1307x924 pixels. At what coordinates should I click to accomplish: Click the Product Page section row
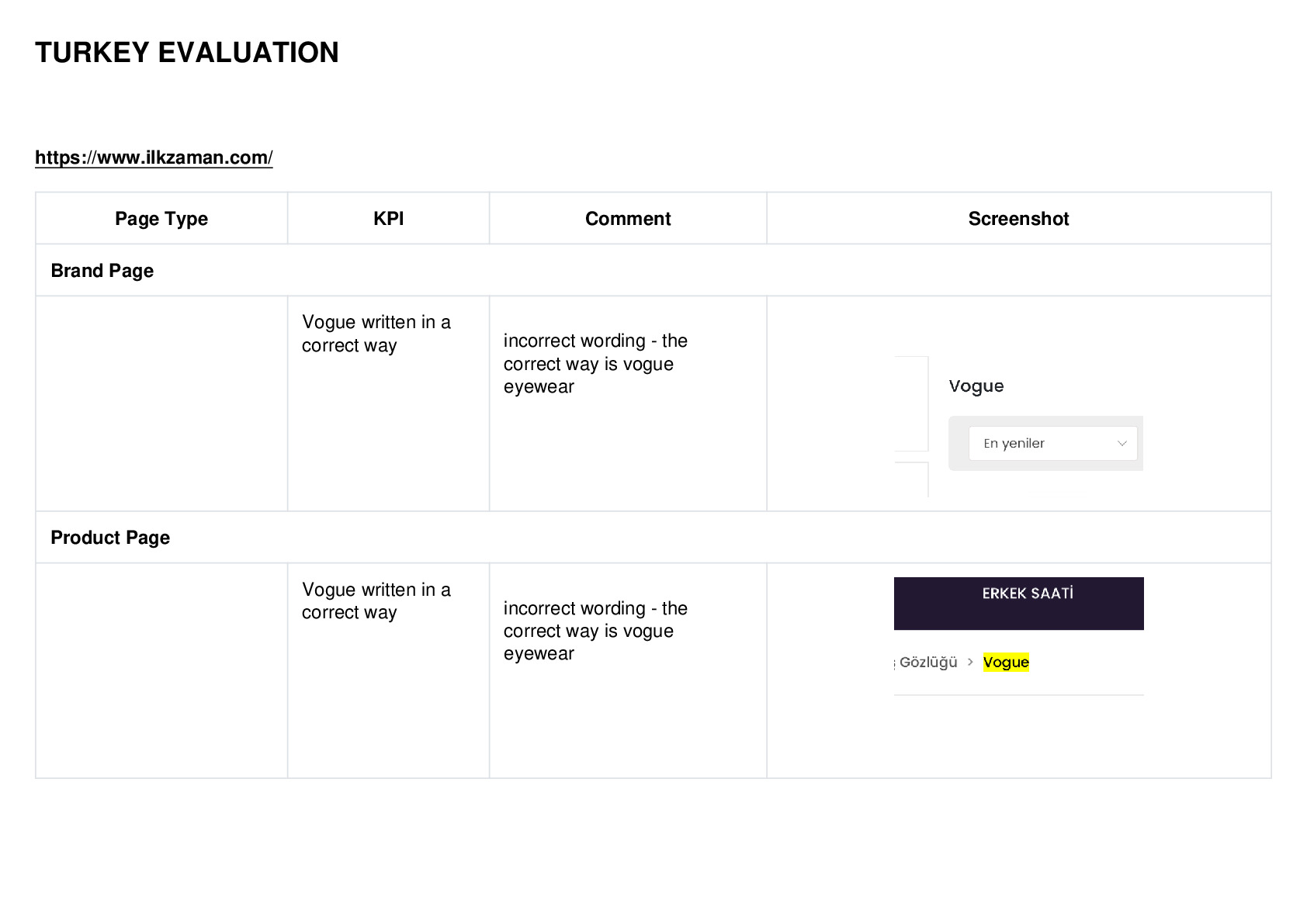tap(653, 537)
